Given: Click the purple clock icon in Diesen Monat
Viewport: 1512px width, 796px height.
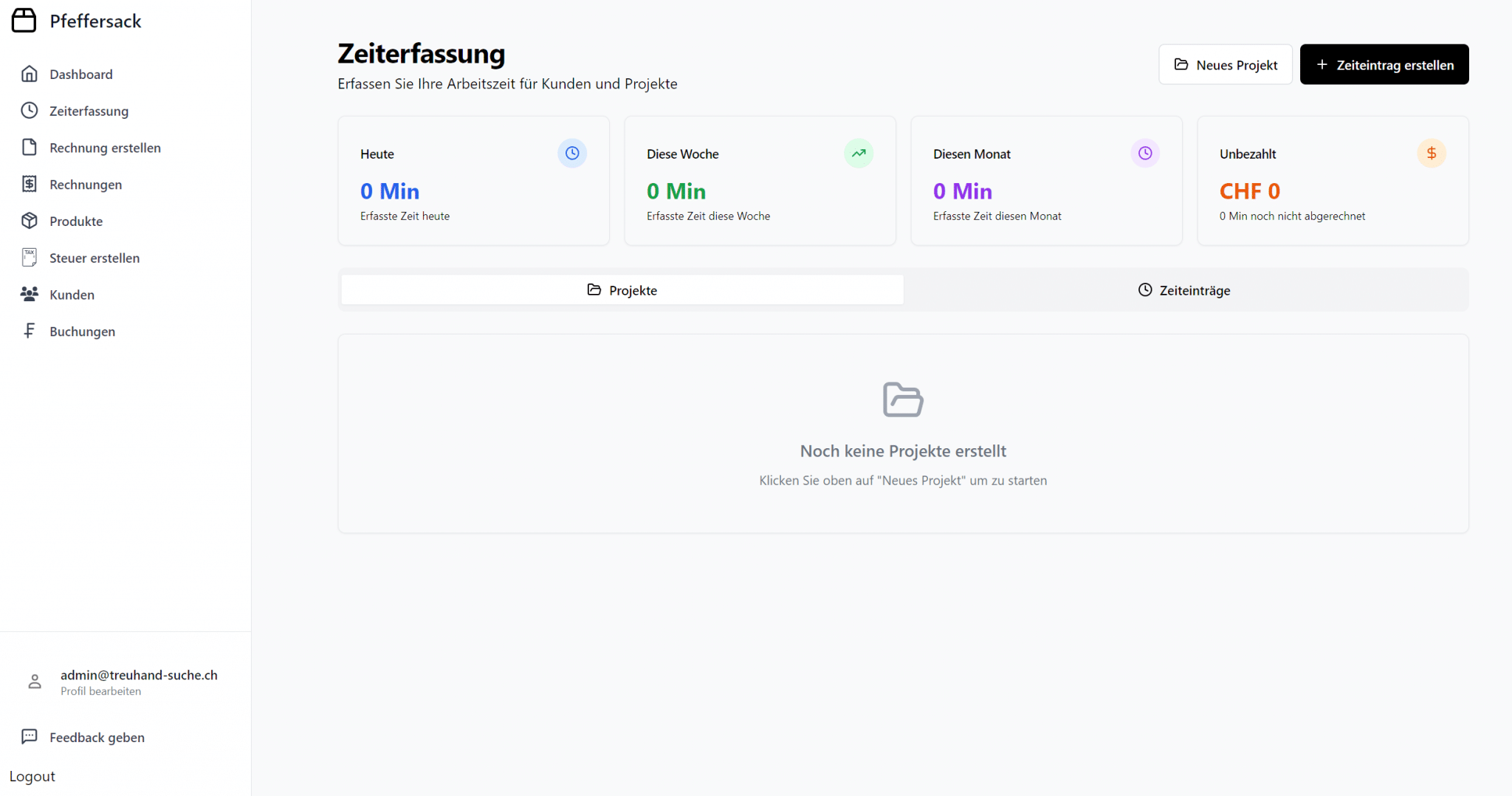Looking at the screenshot, I should pyautogui.click(x=1145, y=154).
